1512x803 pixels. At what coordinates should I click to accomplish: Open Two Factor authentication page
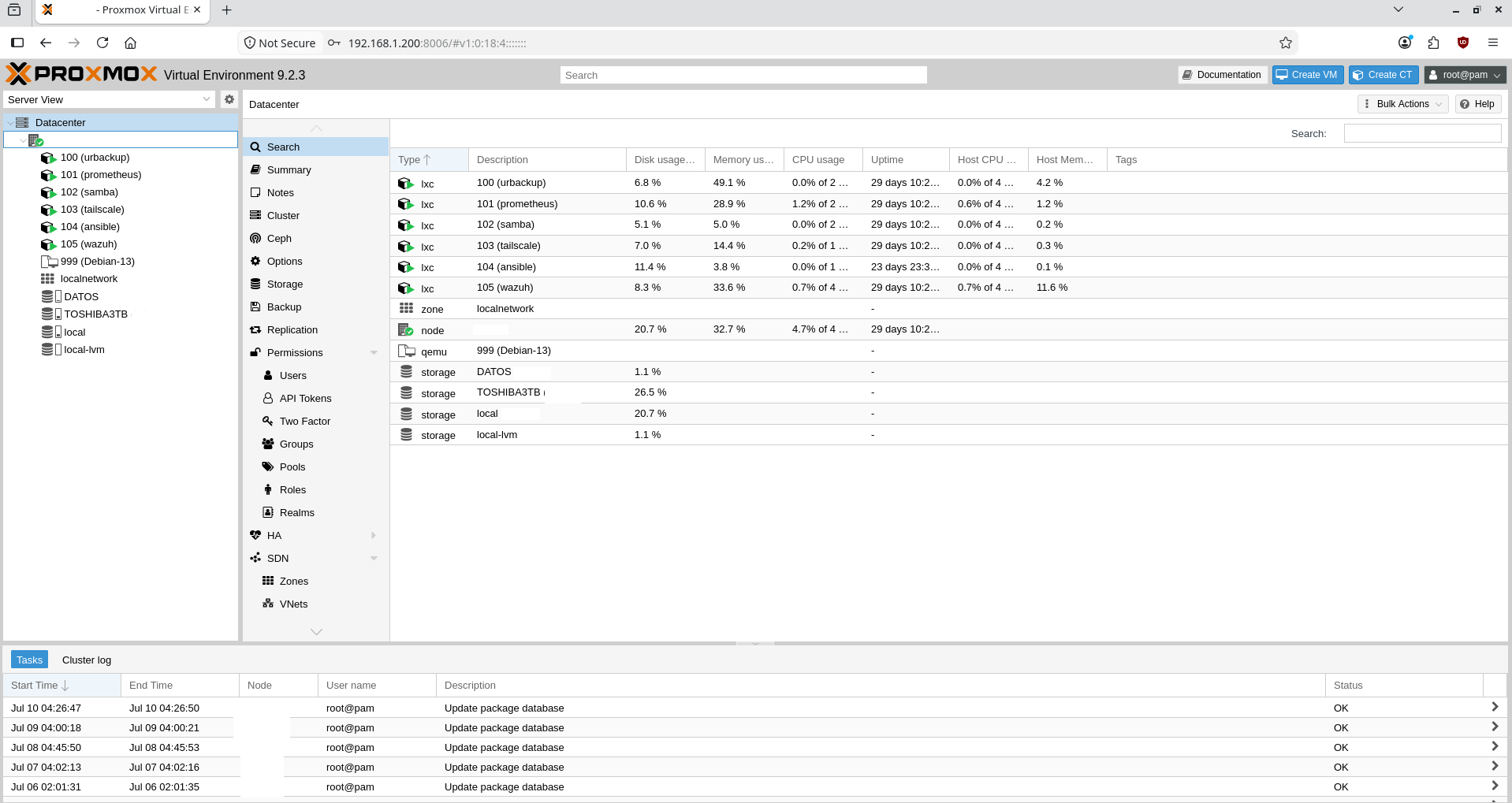pos(316,421)
